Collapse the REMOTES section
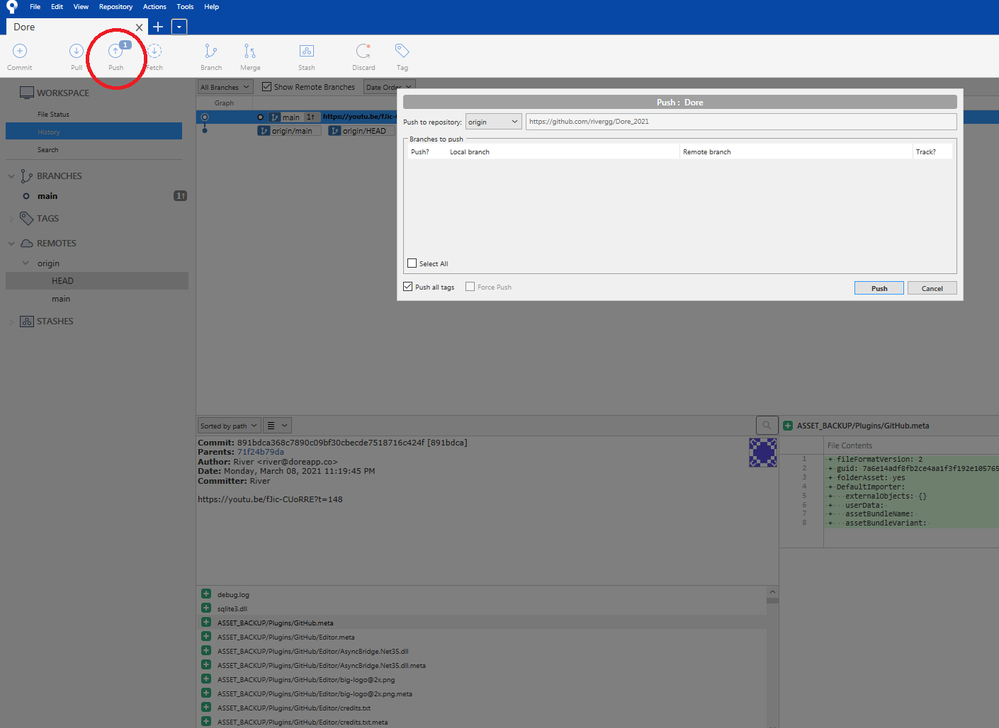 [x=11, y=243]
